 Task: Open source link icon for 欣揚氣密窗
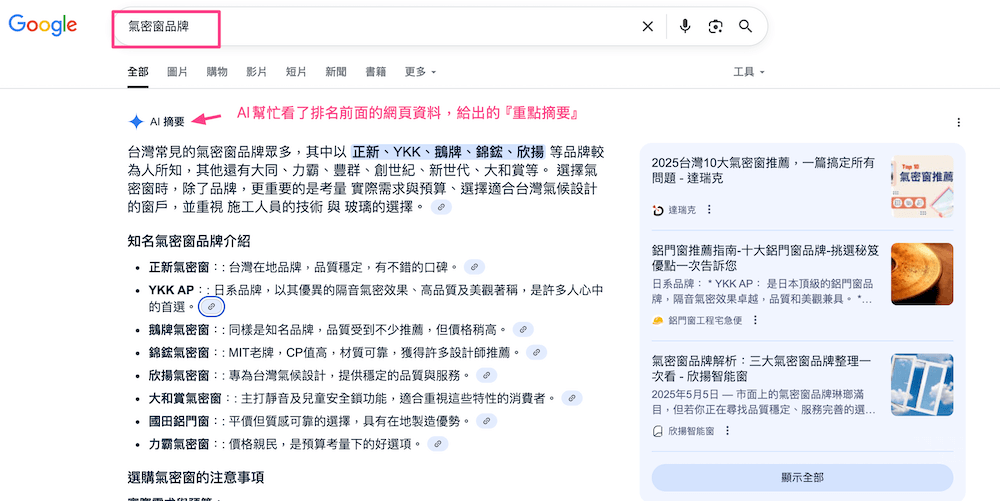pyautogui.click(x=487, y=375)
